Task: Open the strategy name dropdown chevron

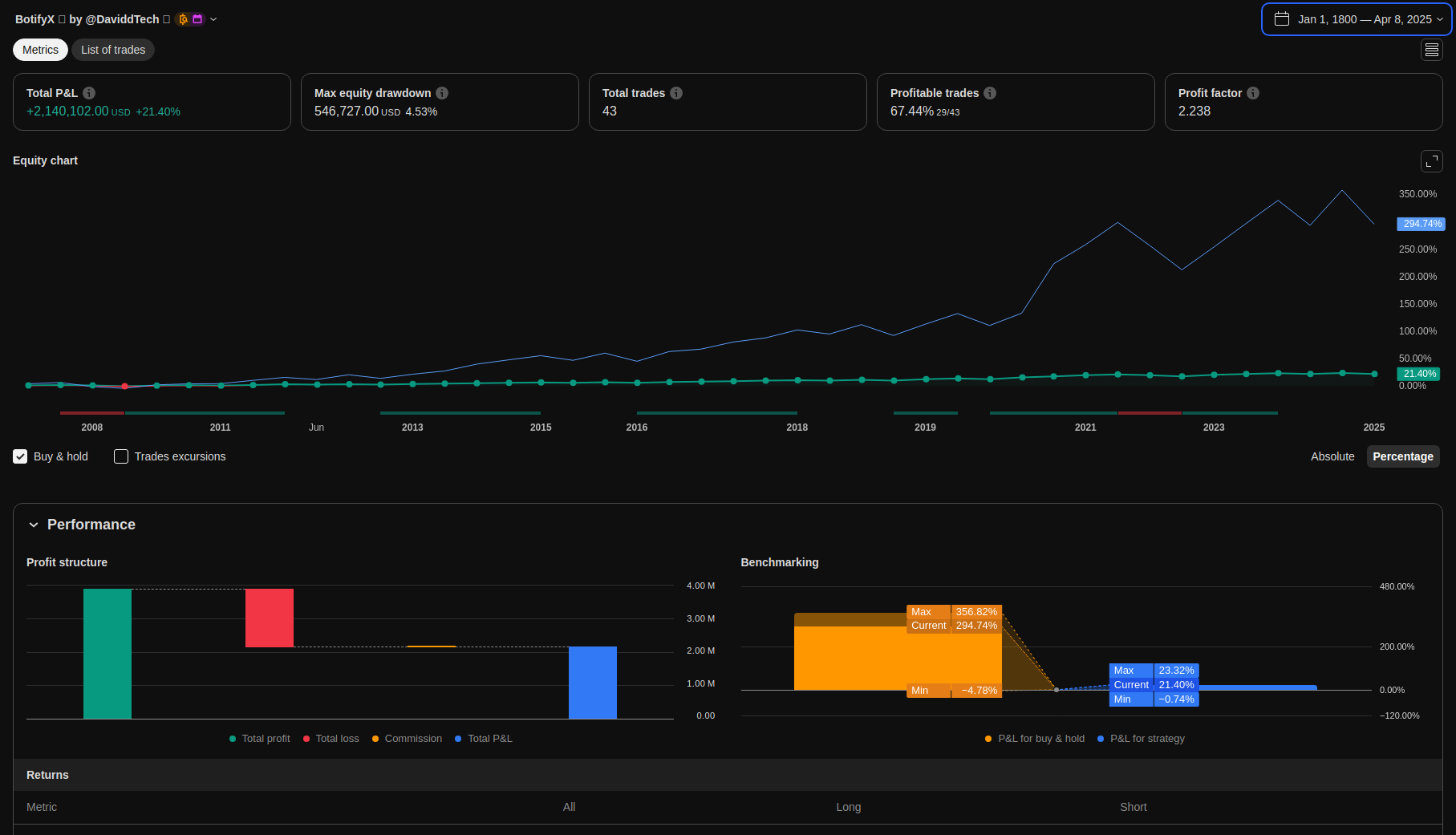Action: pyautogui.click(x=213, y=19)
